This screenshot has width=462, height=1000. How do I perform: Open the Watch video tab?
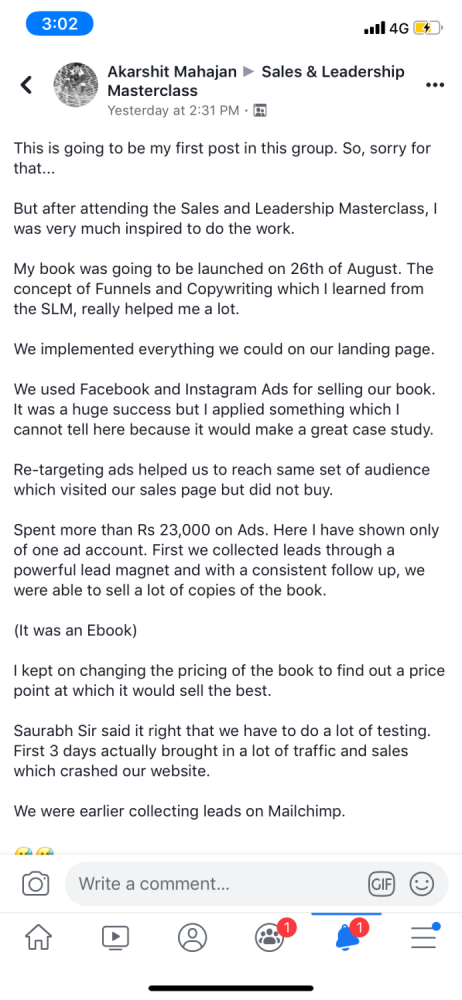pos(116,938)
